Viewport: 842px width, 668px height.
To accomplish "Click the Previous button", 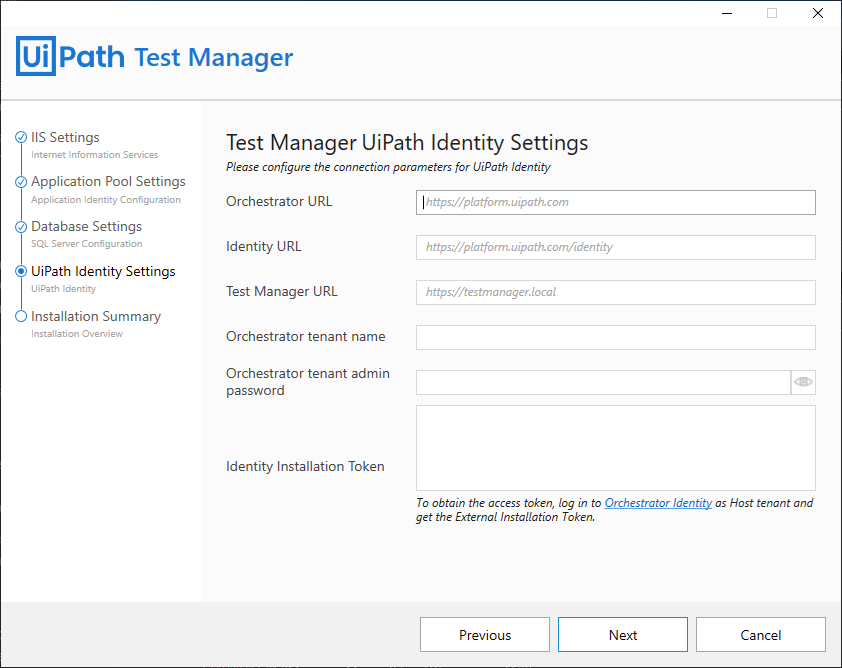I will [485, 635].
